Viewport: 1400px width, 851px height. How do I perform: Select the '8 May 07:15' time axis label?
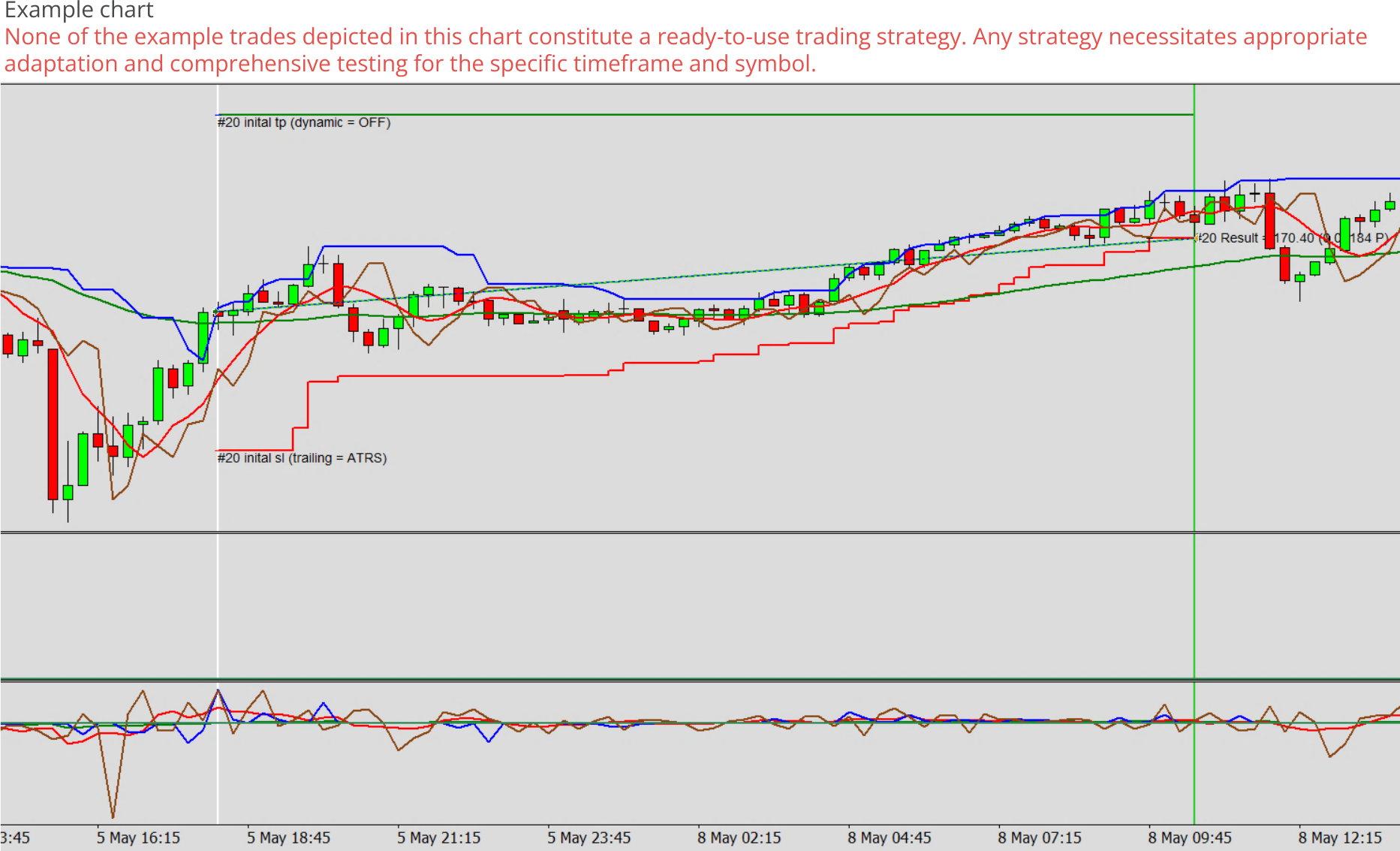point(1039,838)
